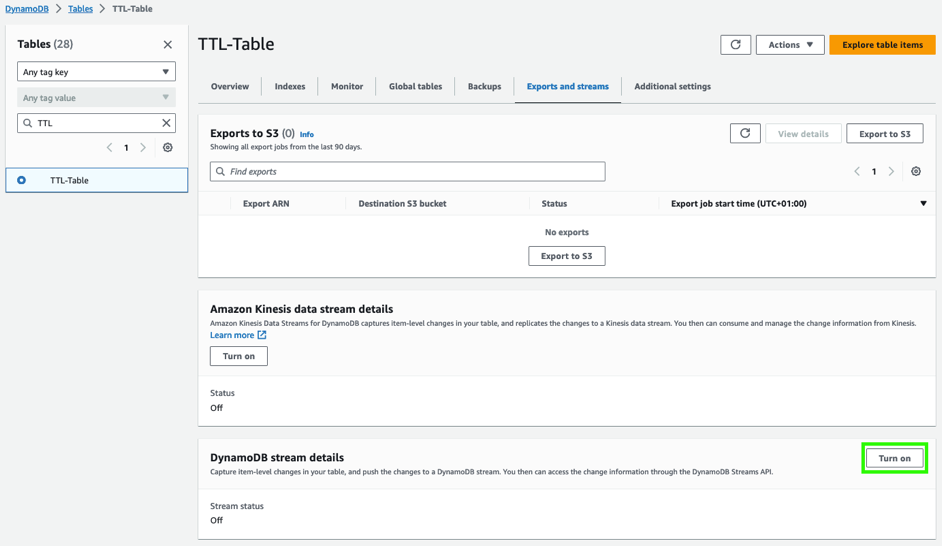Sort by export job start time arrow
Image resolution: width=942 pixels, height=546 pixels.
coord(923,204)
